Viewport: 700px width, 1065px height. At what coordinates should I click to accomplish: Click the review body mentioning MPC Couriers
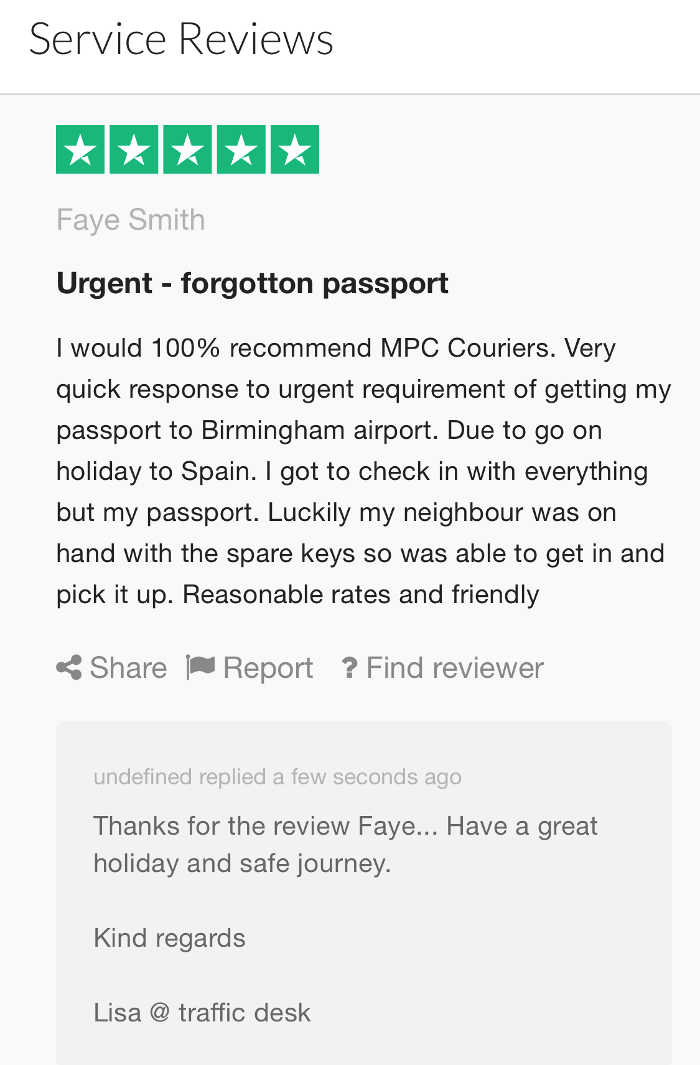336,349
